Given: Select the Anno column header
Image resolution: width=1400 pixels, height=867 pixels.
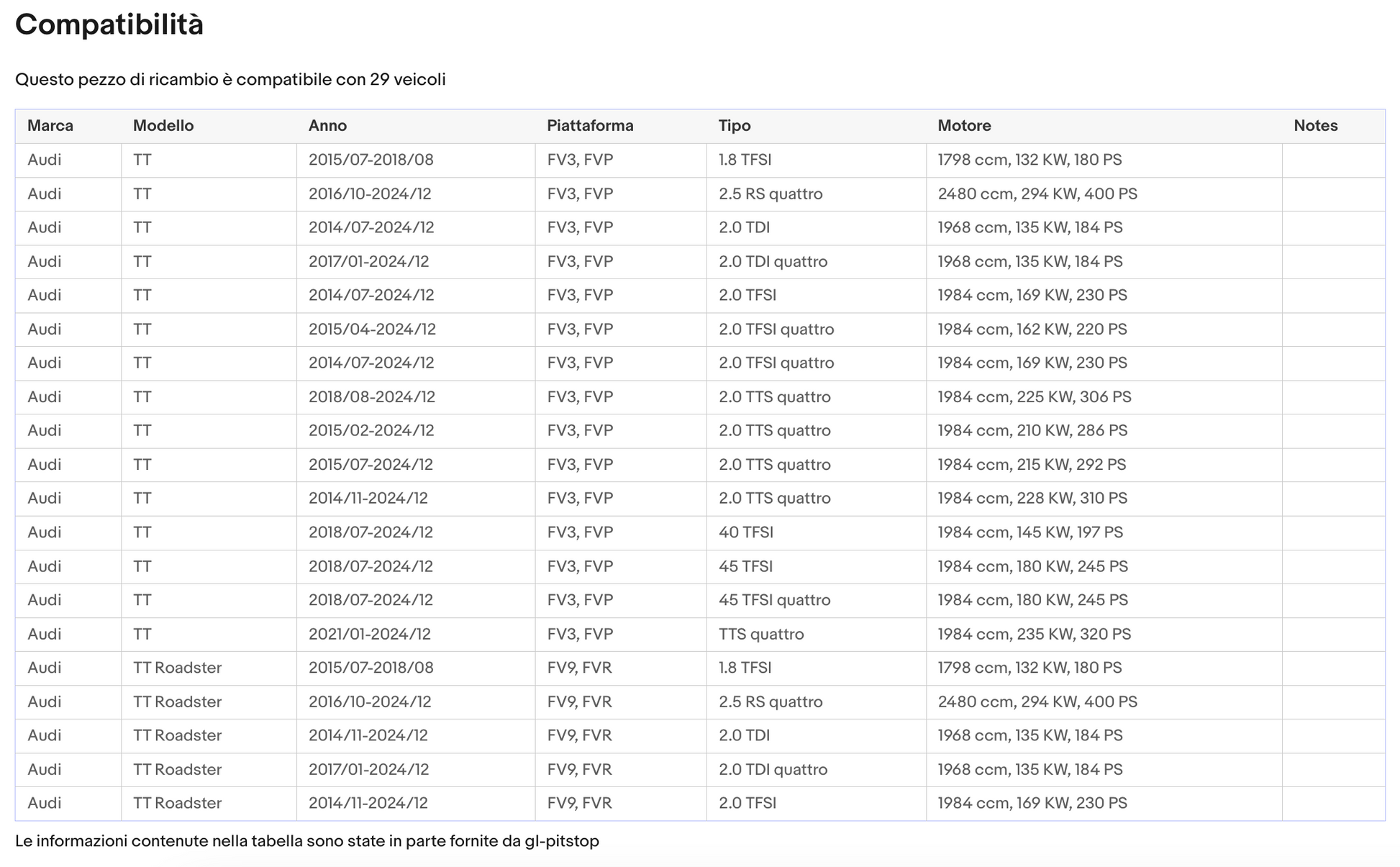Looking at the screenshot, I should click(x=327, y=126).
